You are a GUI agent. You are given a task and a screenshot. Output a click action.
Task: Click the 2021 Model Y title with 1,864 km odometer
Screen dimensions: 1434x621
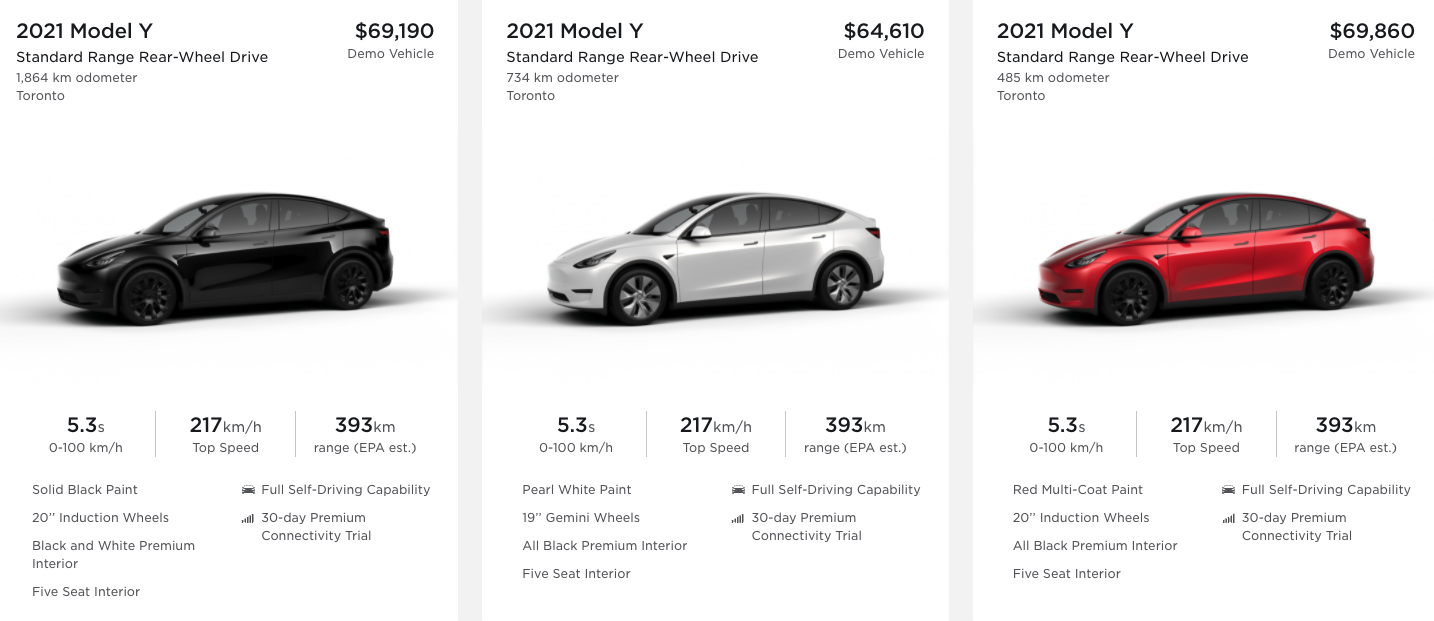(x=85, y=32)
